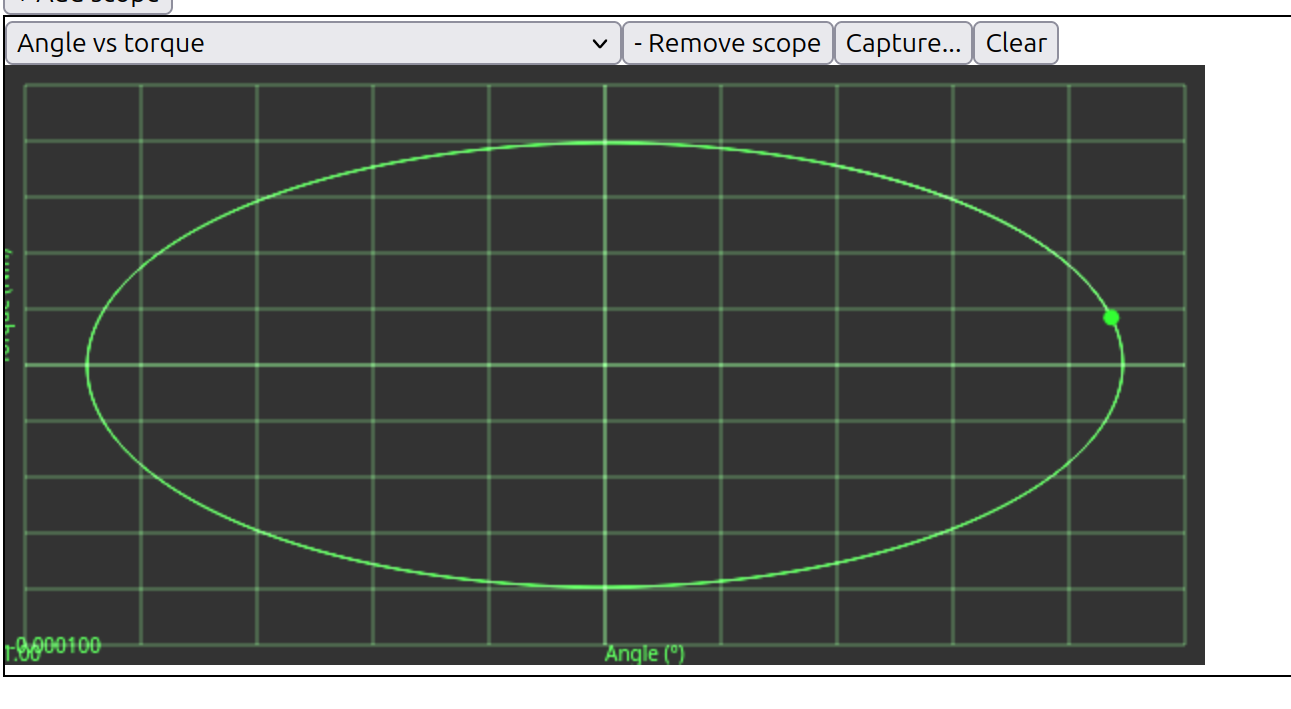This screenshot has height=709, width=1291.
Task: Expand the scope type chevron arrow
Action: [600, 44]
